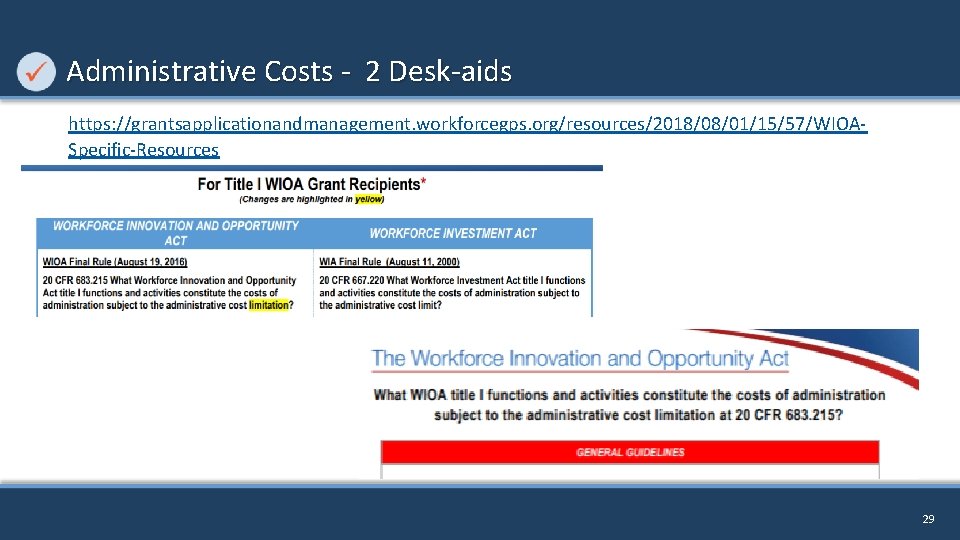Click the note 'Changes are highlighted in yellow'

pos(312,199)
